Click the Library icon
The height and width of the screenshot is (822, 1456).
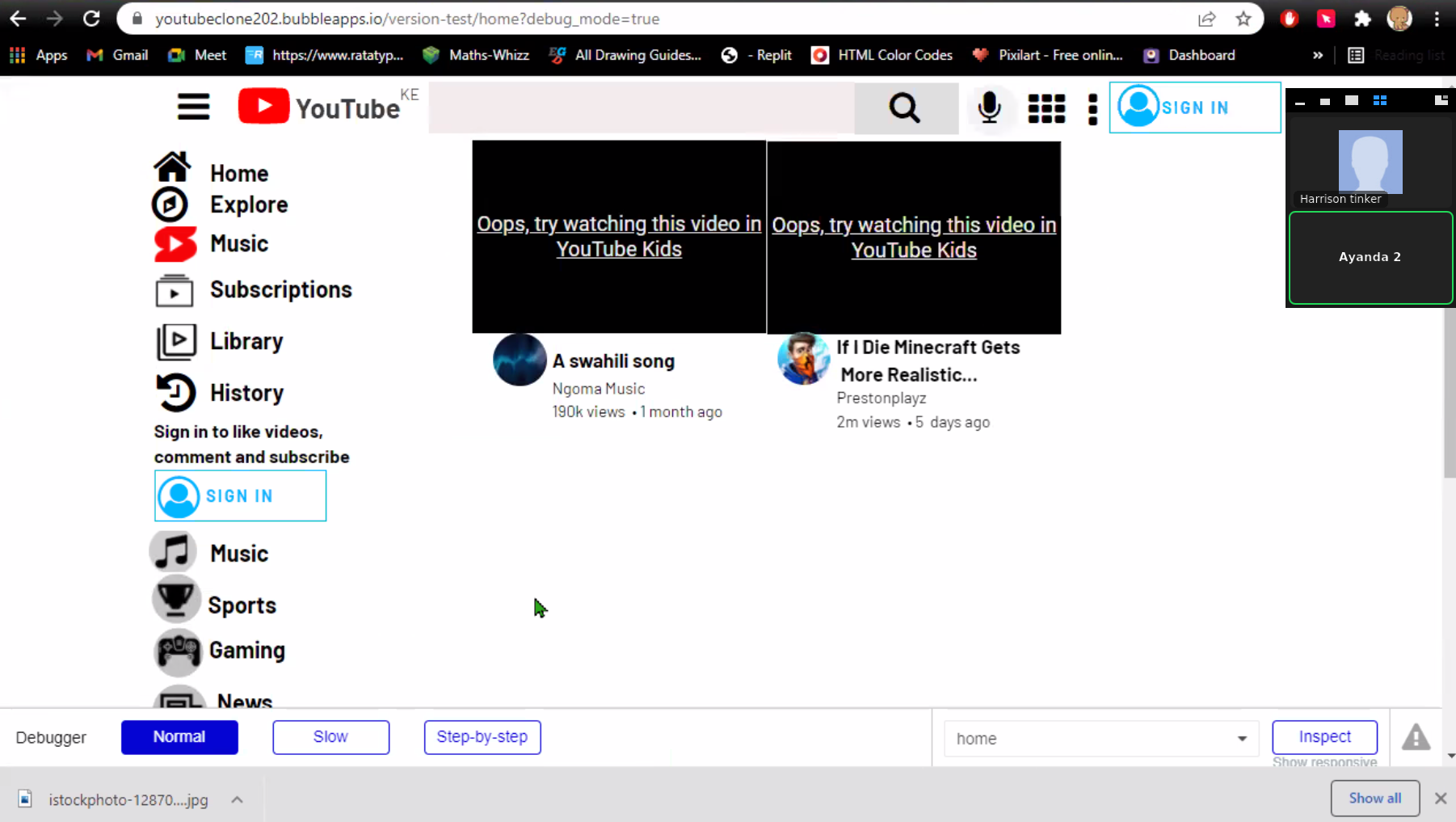(175, 342)
